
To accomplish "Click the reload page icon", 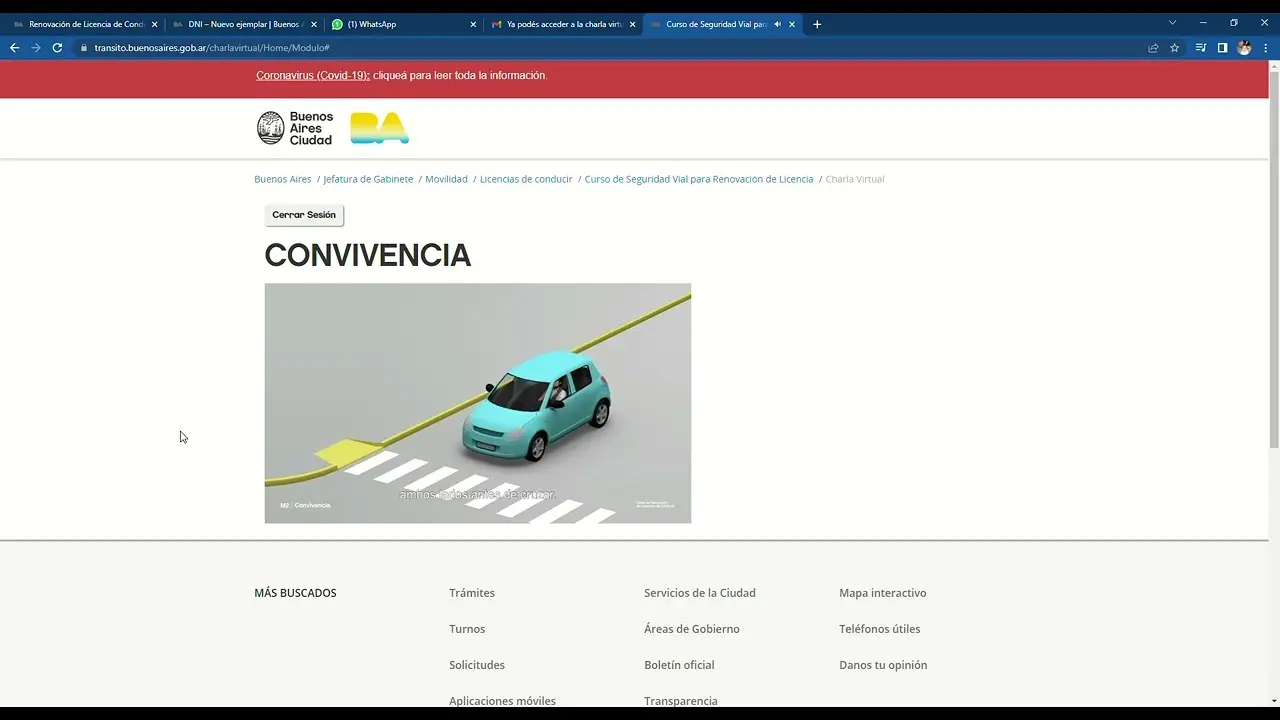I will click(57, 47).
